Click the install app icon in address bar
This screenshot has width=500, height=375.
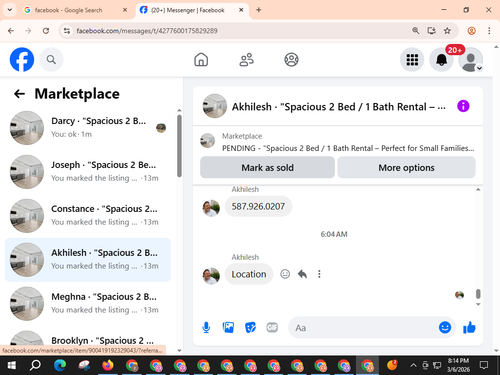coord(431,31)
